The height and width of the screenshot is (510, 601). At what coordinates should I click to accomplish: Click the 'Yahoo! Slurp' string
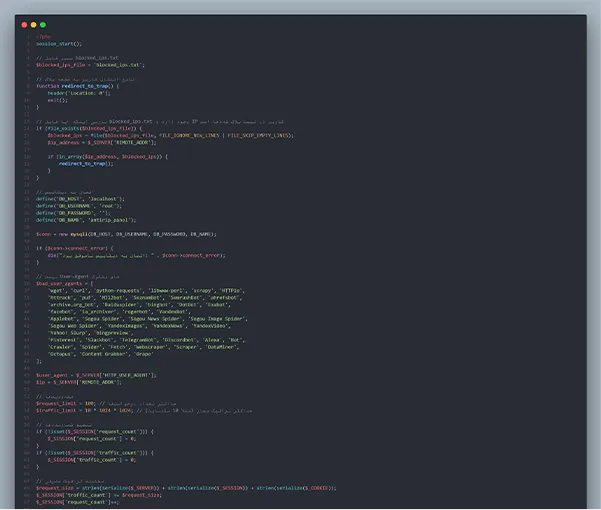tap(67, 333)
